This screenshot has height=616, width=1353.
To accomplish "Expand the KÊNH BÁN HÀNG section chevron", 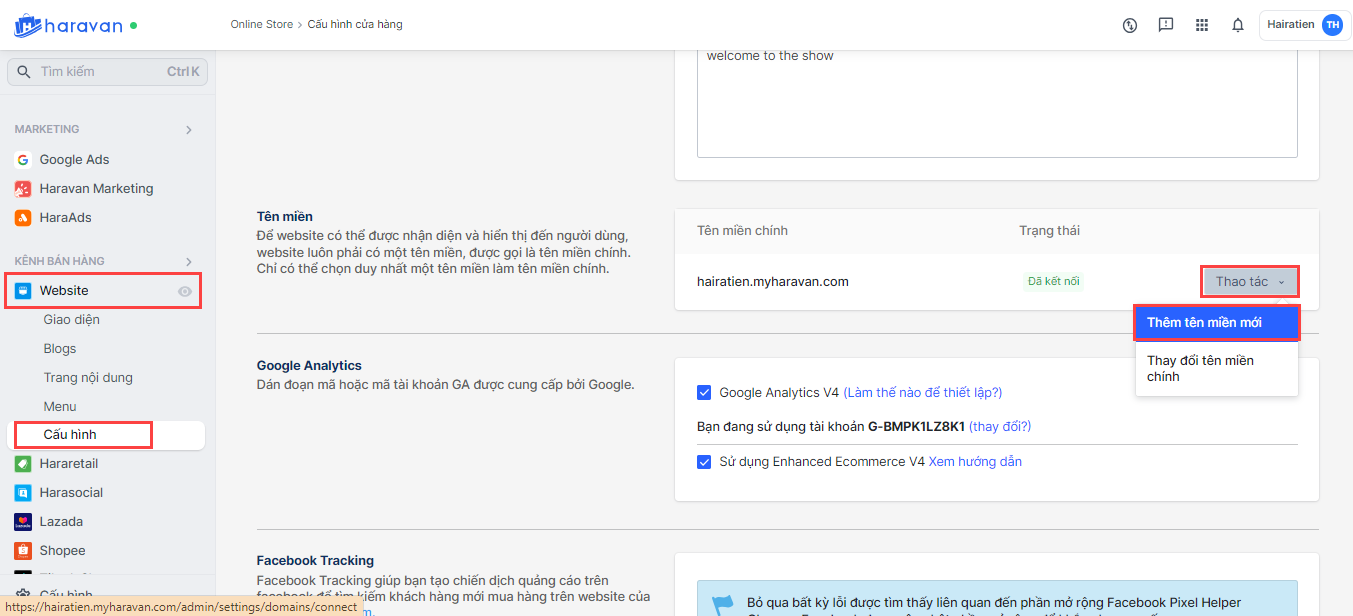I will 189,262.
